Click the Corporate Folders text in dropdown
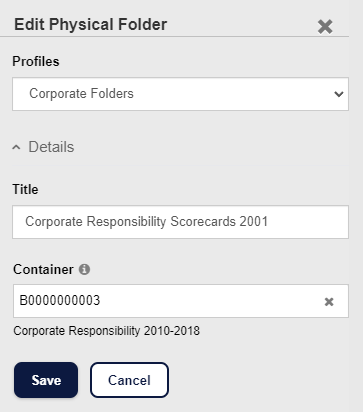363x412 pixels. coord(81,94)
